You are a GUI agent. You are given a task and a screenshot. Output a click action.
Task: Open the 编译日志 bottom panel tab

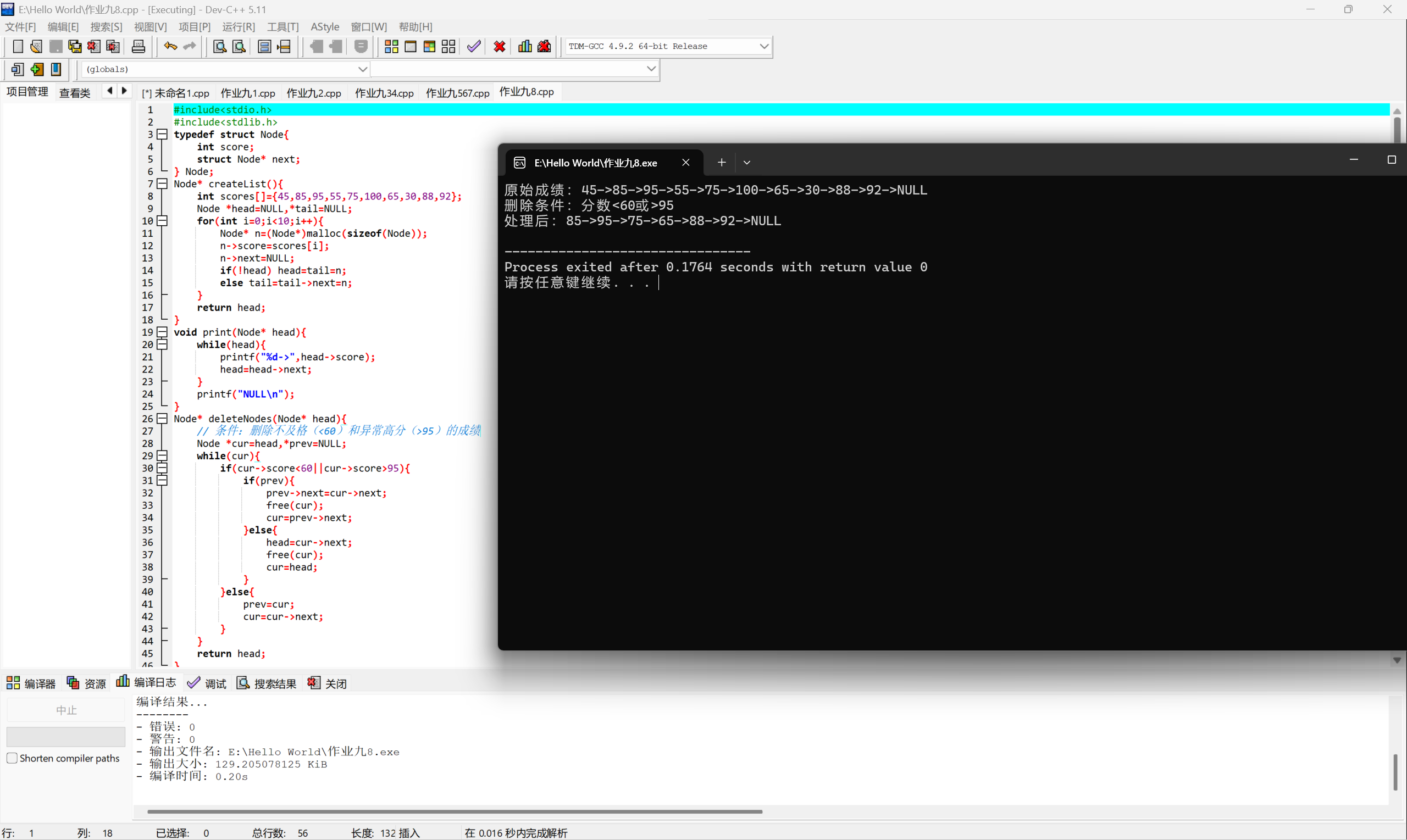(146, 683)
